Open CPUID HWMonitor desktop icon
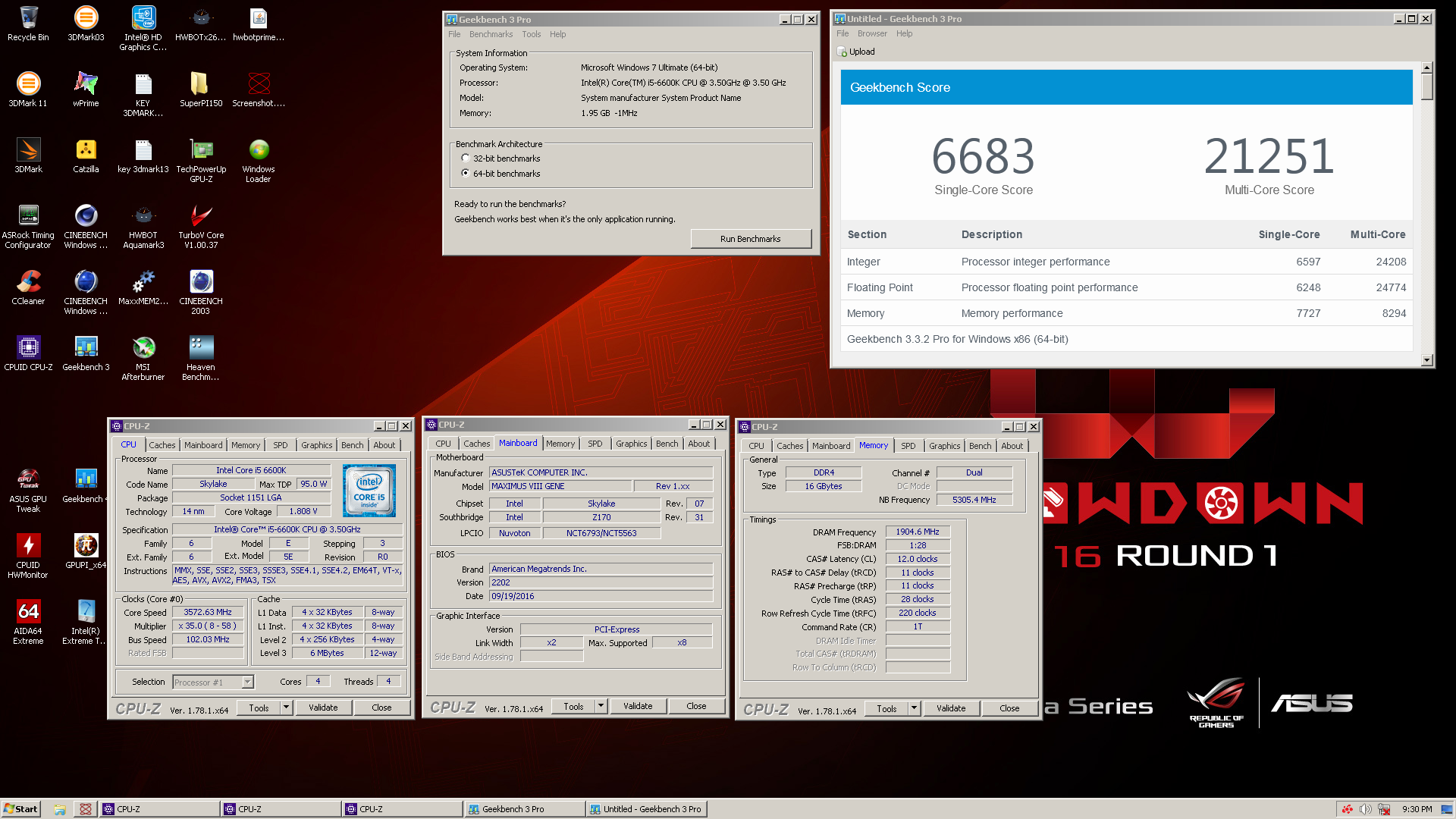The height and width of the screenshot is (819, 1456). coord(28,556)
